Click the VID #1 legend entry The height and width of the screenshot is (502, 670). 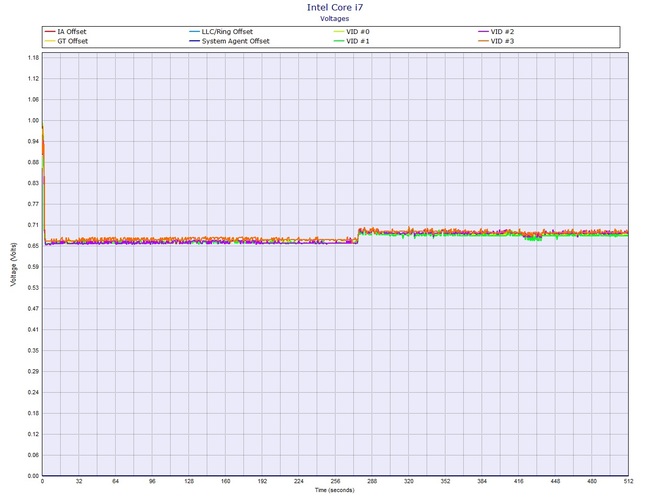point(351,41)
